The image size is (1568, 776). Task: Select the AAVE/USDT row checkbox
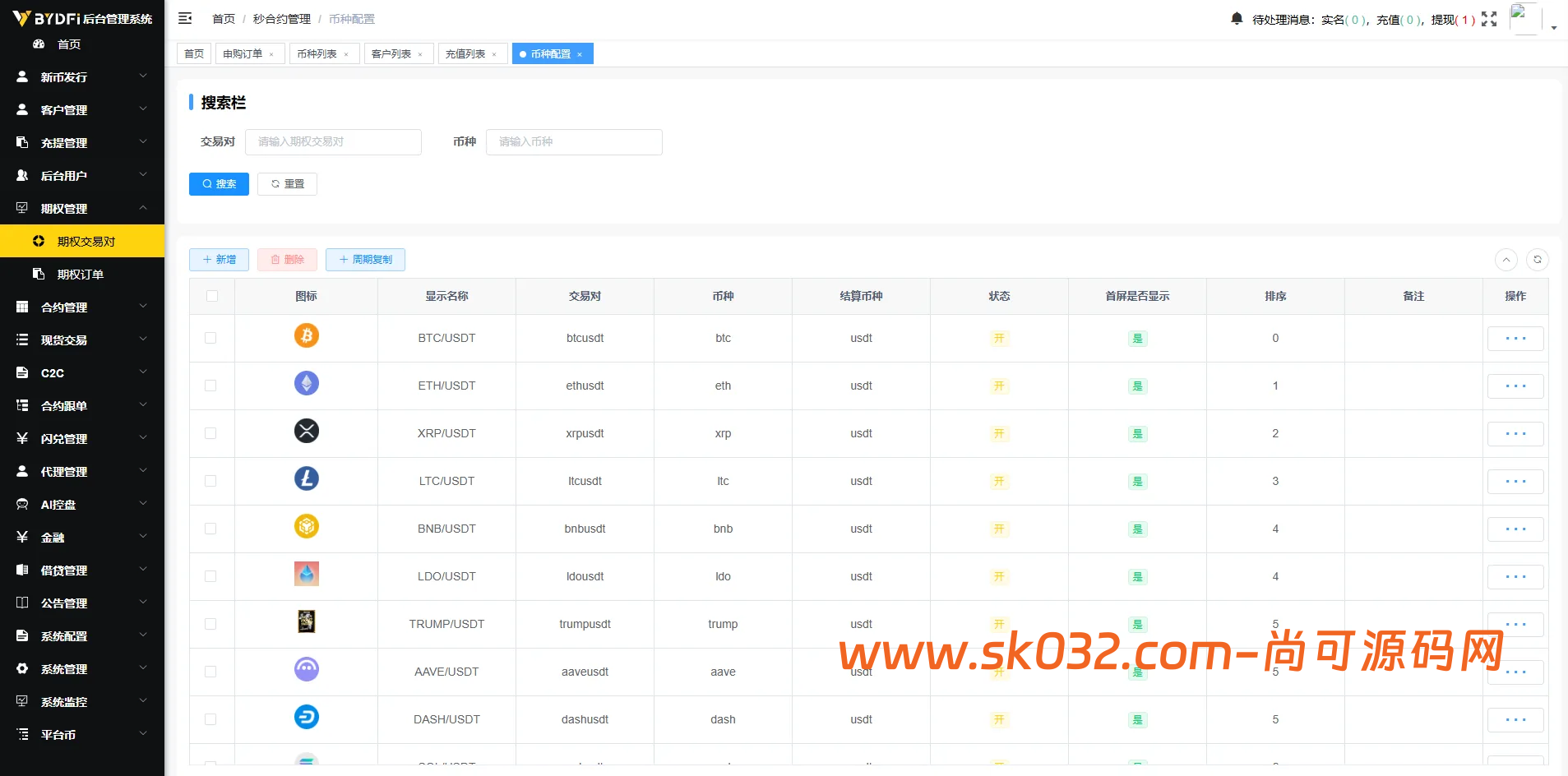coord(210,672)
